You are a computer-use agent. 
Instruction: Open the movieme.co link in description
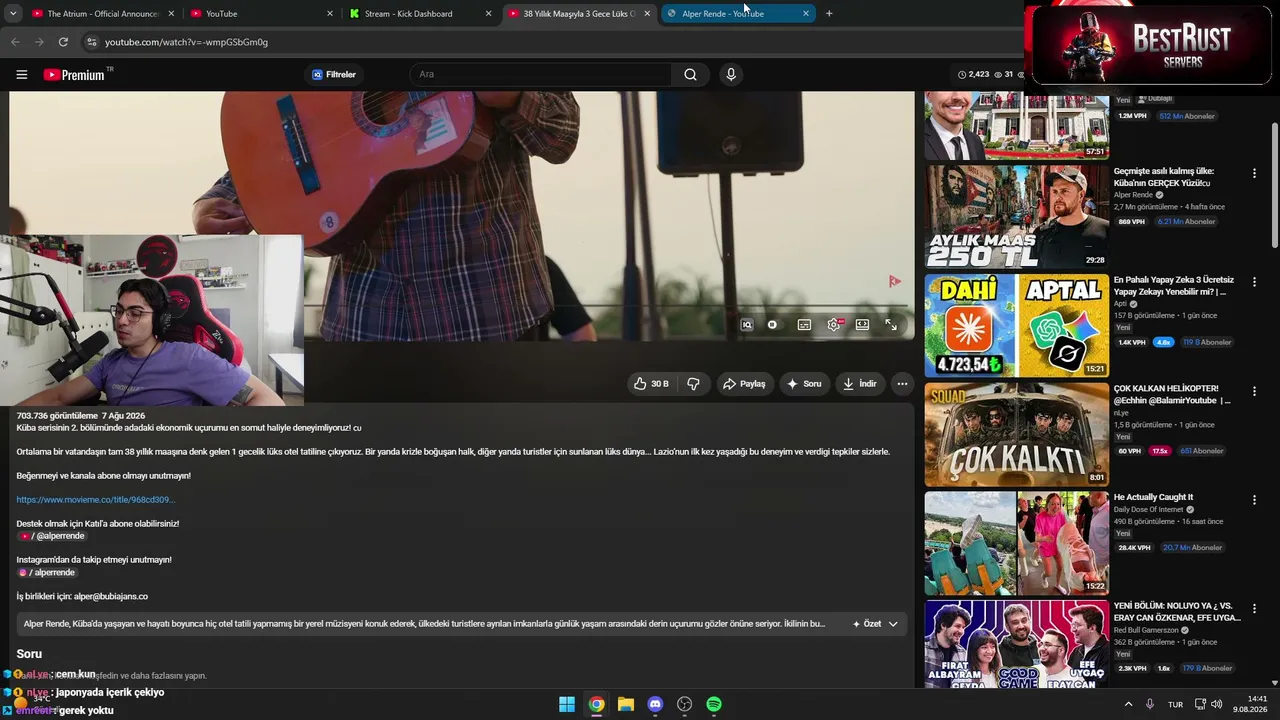tap(96, 500)
